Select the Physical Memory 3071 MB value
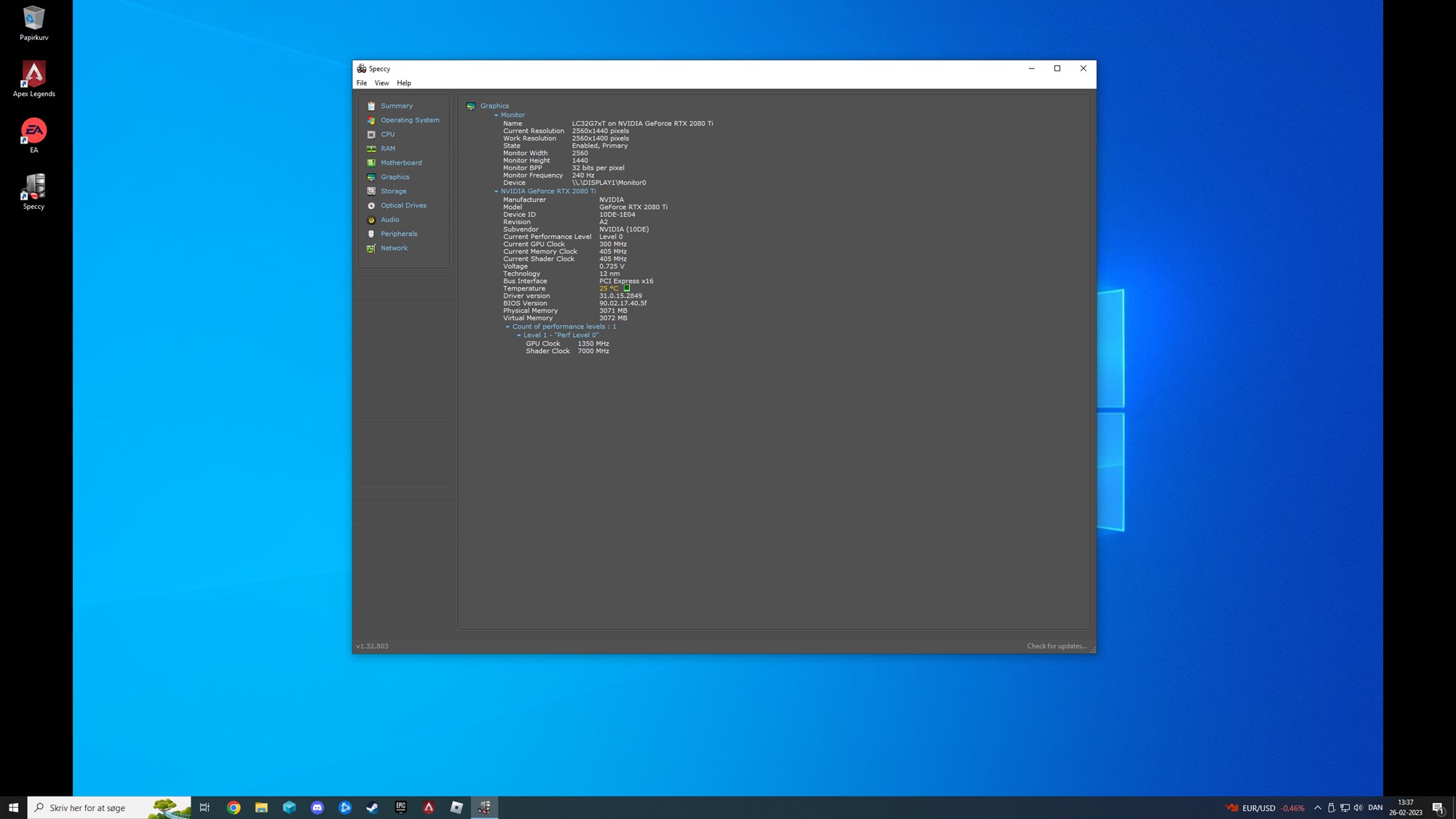The width and height of the screenshot is (1456, 819). (613, 311)
